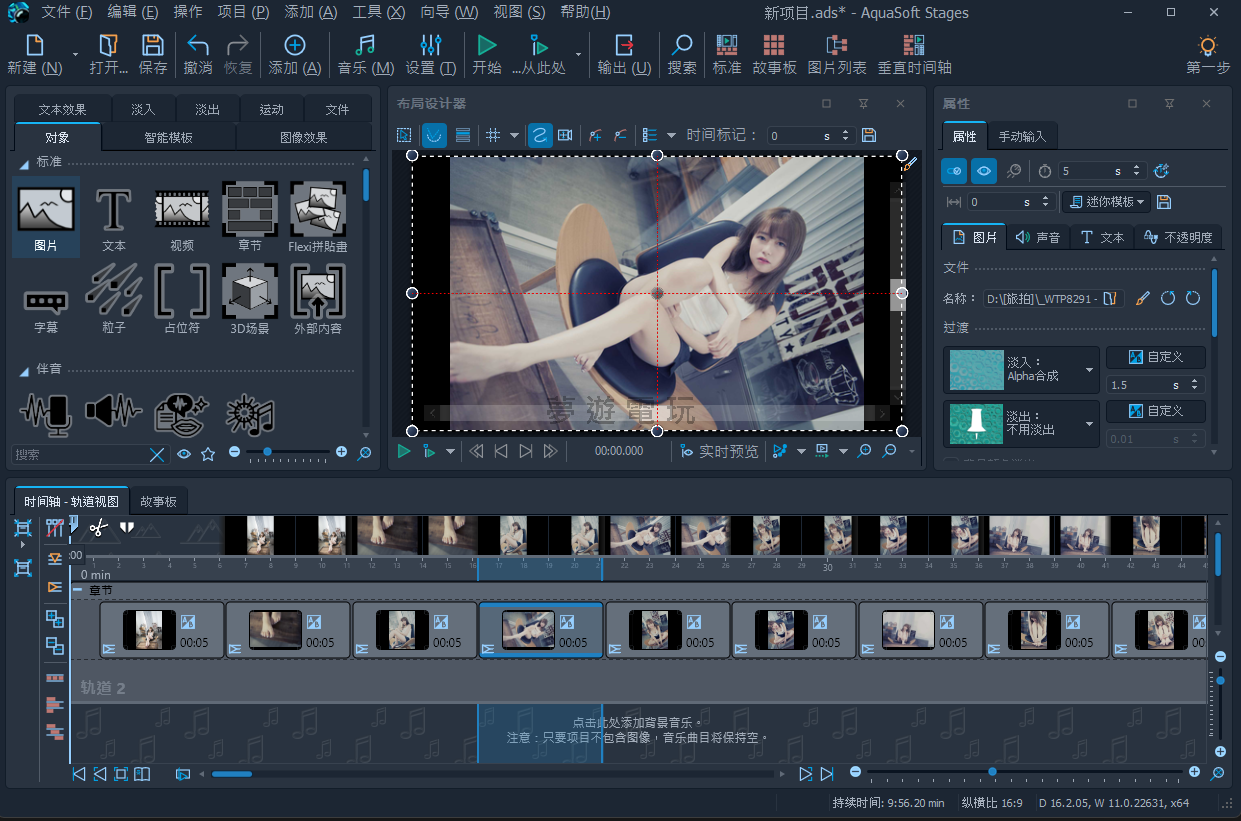The height and width of the screenshot is (821, 1241).
Task: Open the 迷你模板 dropdown
Action: pos(1106,202)
